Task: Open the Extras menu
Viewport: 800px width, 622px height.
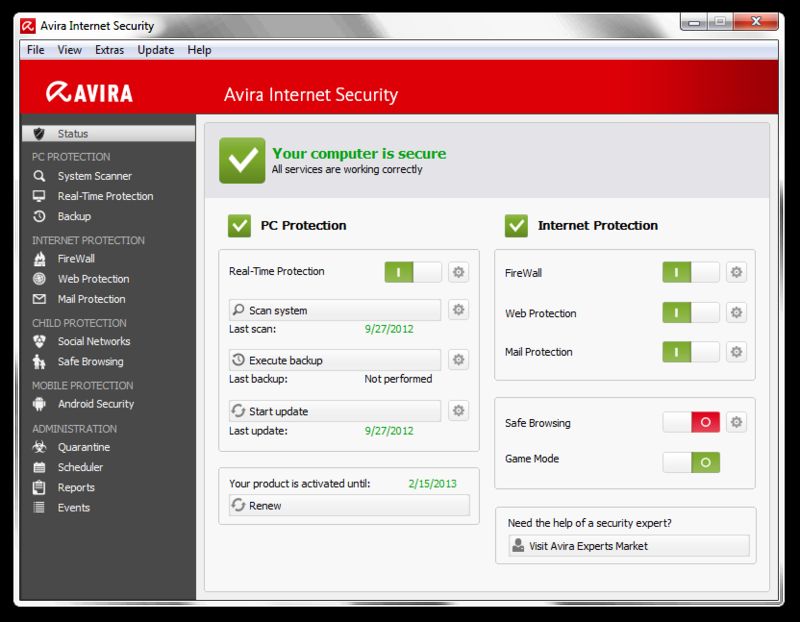Action: click(109, 50)
